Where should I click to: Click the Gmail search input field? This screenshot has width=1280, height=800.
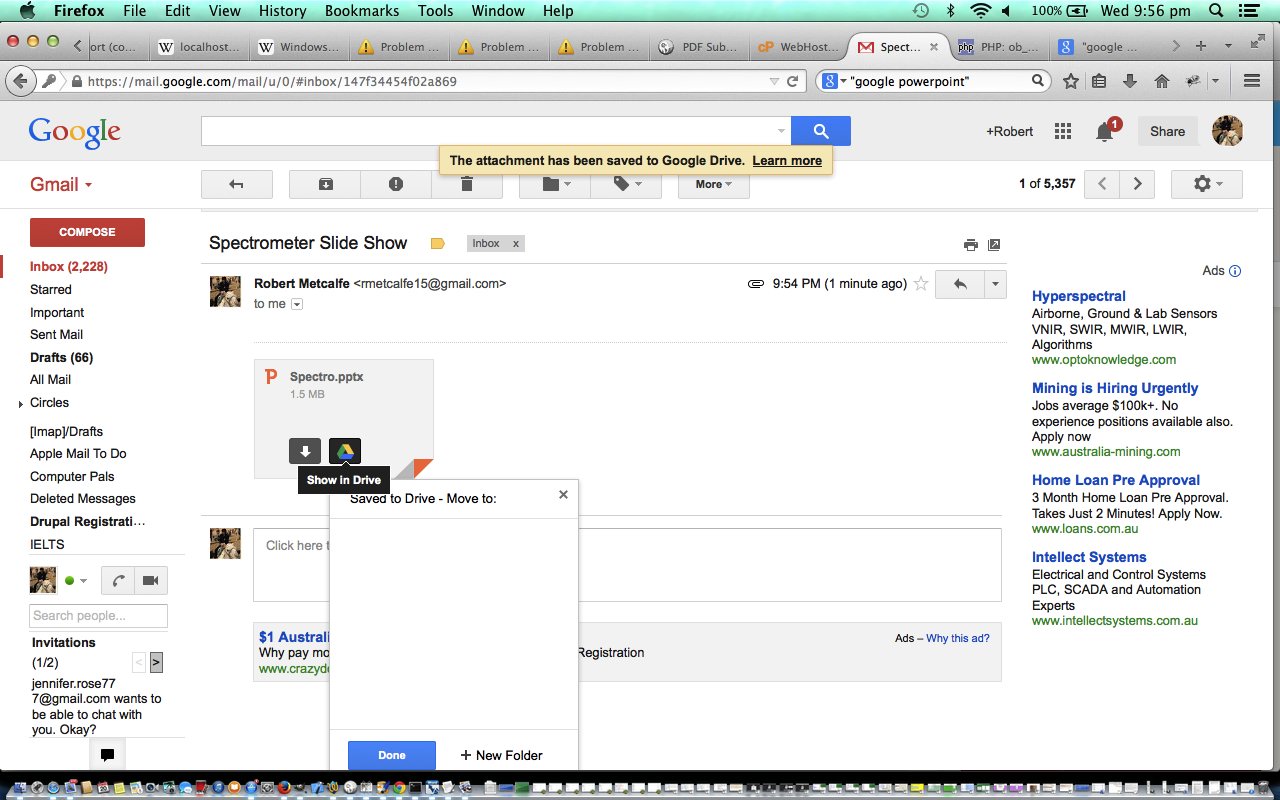487,131
